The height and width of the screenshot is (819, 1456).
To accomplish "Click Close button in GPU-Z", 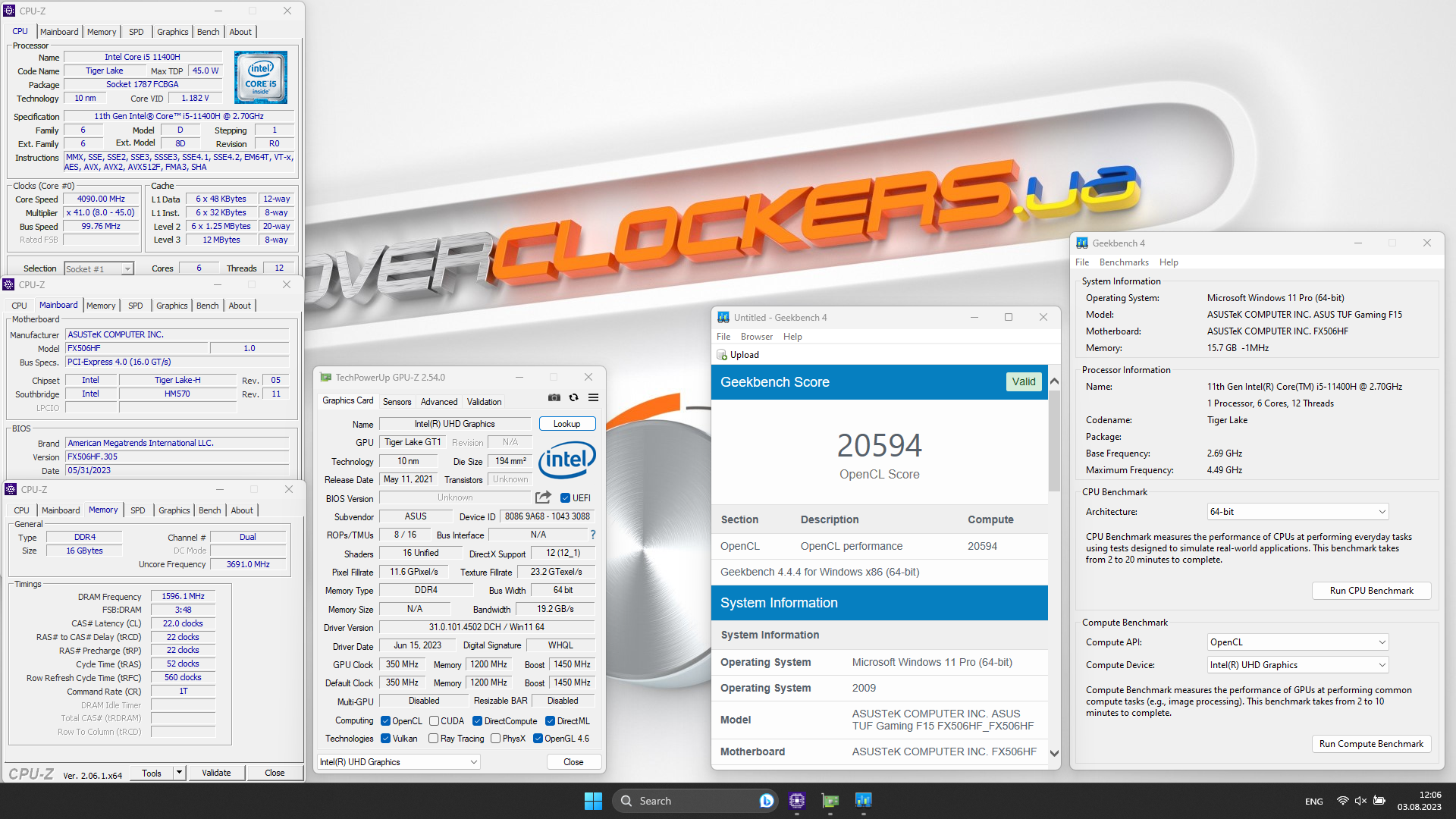I will (x=573, y=762).
